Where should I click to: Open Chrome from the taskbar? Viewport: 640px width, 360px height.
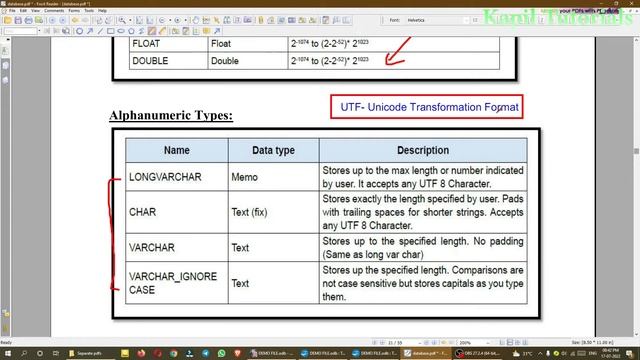click(x=173, y=353)
